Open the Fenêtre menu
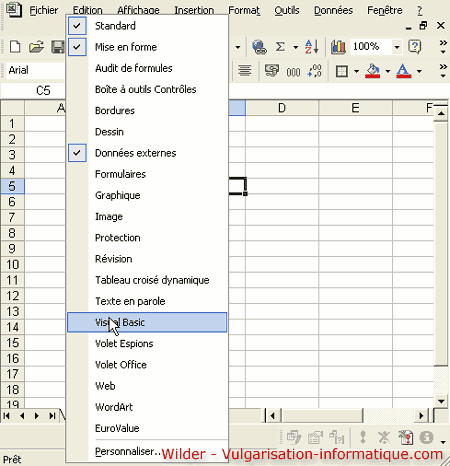This screenshot has height=466, width=450. 385,10
